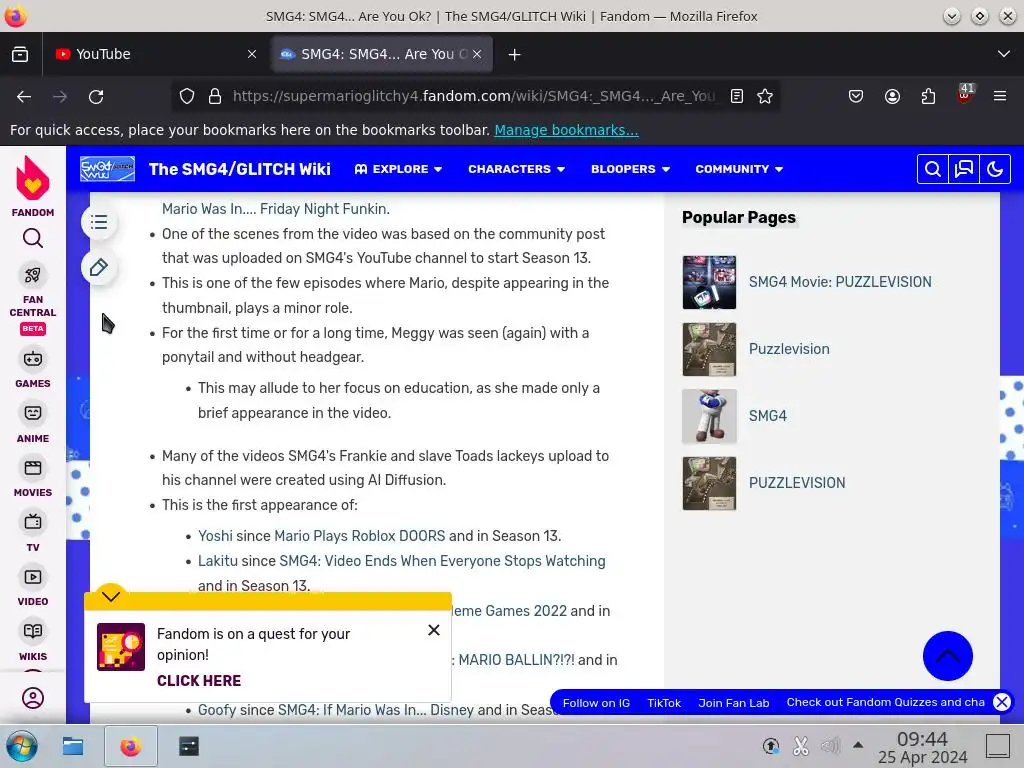Click the uBlock extension icon with badge 41
The height and width of the screenshot is (768, 1024).
(x=965, y=95)
